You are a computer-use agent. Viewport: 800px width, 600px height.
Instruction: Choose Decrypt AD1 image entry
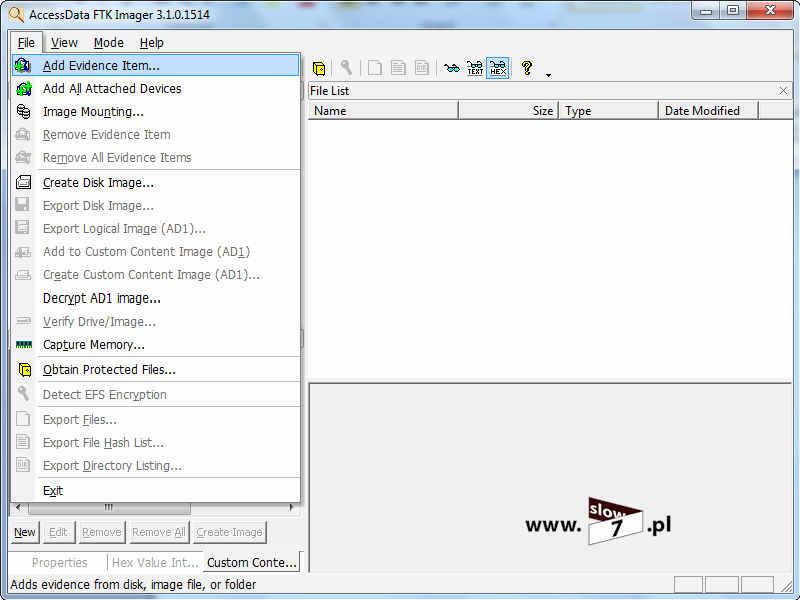pos(156,298)
